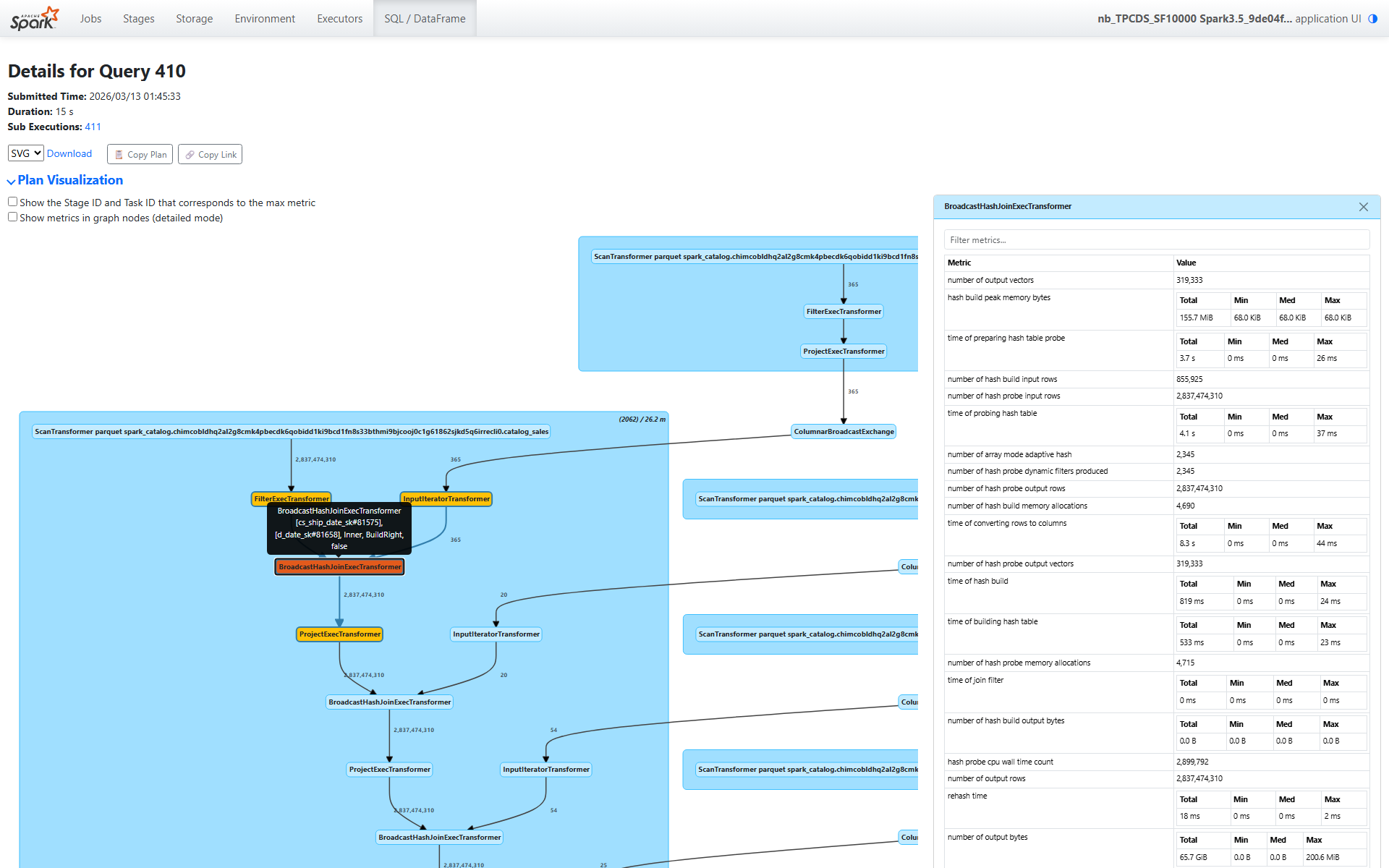
Task: Select the highlighted BroadcastHashJoinExecTransformer node
Action: pos(339,567)
